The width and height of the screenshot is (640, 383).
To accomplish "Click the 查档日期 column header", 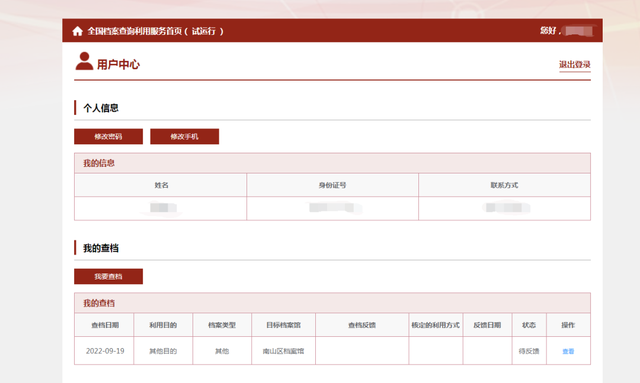I will (105, 325).
